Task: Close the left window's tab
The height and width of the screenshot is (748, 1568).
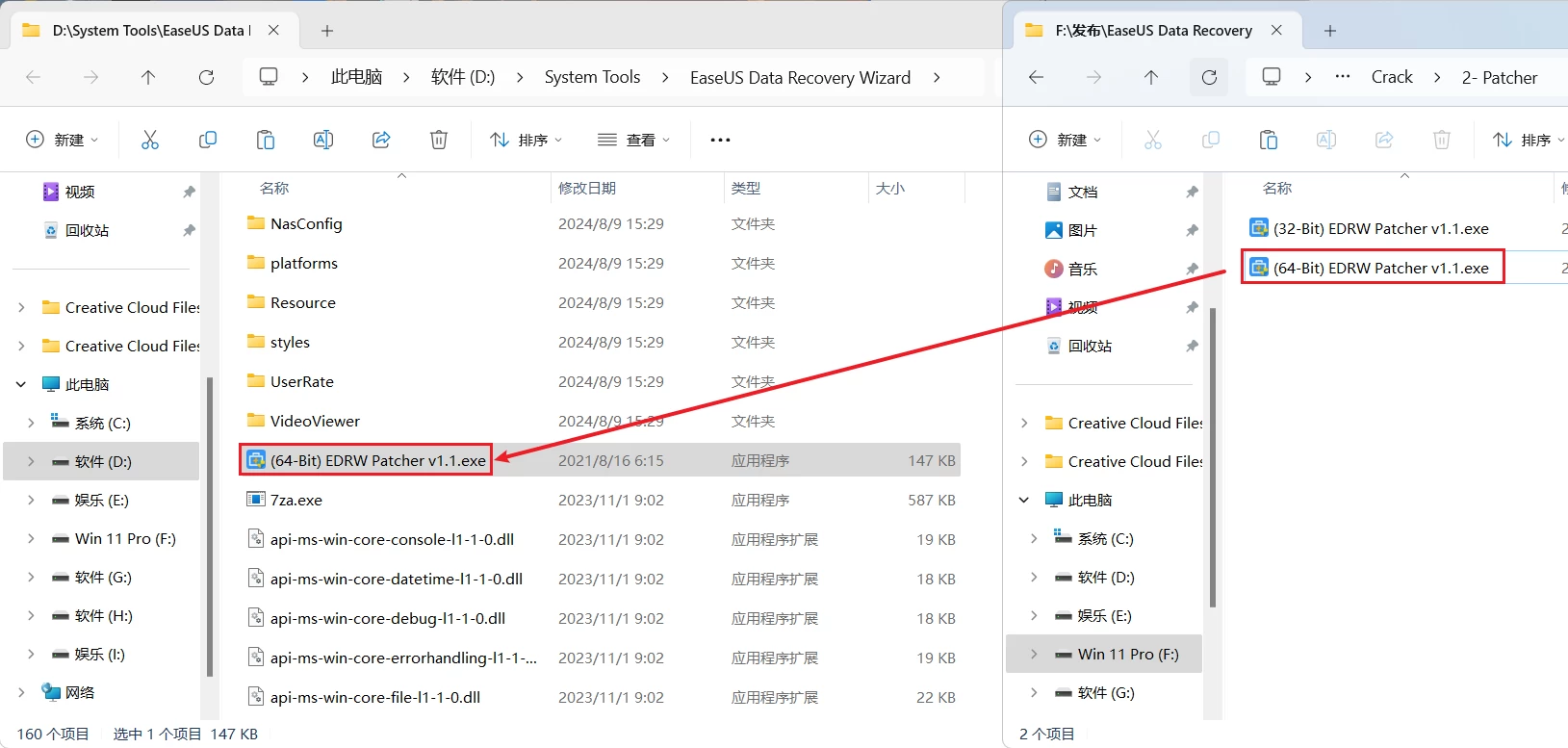Action: pyautogui.click(x=273, y=31)
